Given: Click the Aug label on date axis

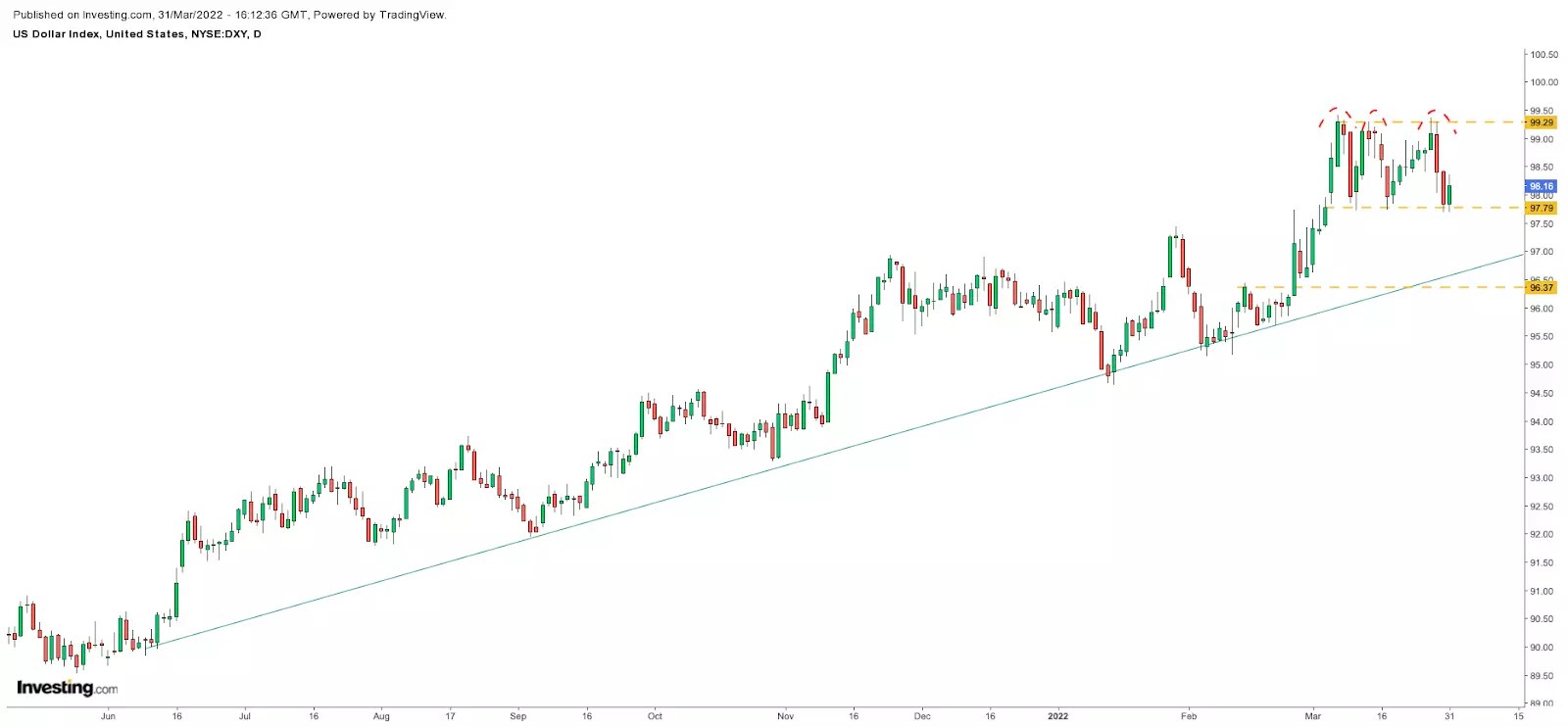Looking at the screenshot, I should [x=381, y=716].
